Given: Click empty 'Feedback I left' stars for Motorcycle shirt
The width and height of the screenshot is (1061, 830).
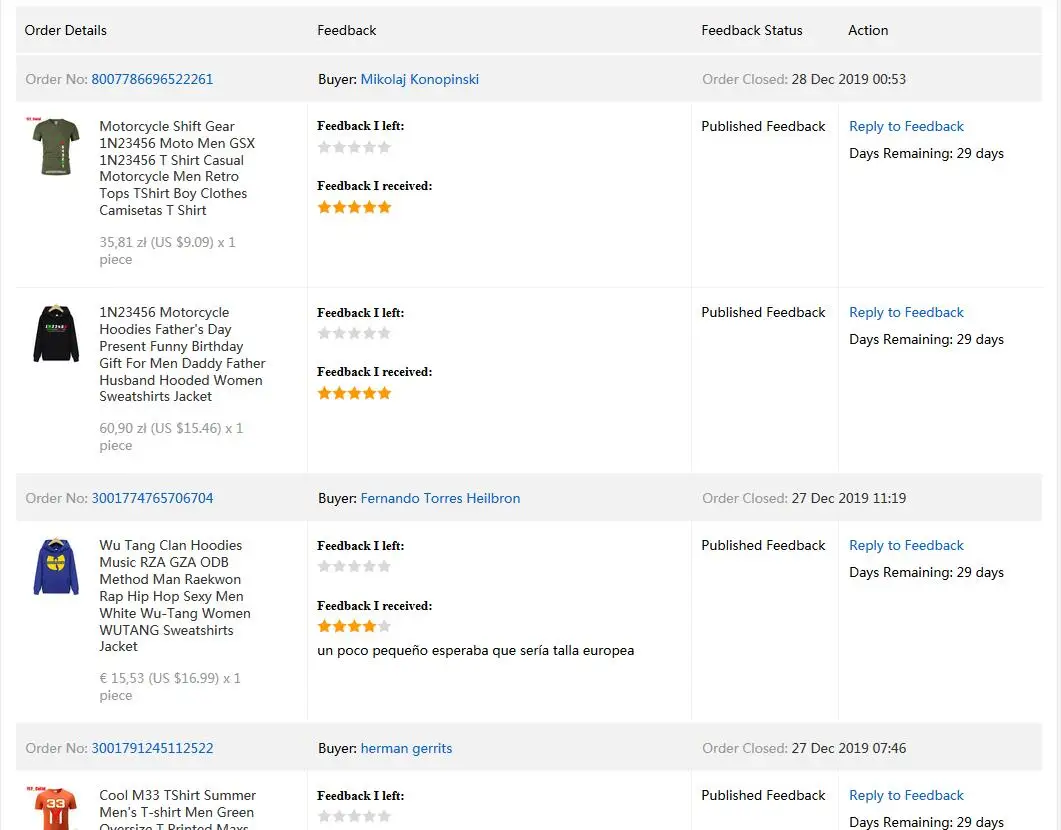Looking at the screenshot, I should tap(354, 147).
